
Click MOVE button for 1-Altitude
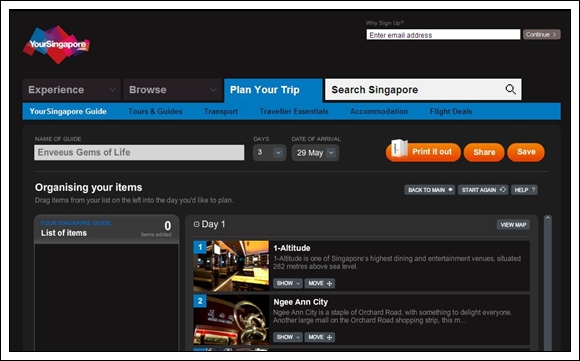pos(320,283)
